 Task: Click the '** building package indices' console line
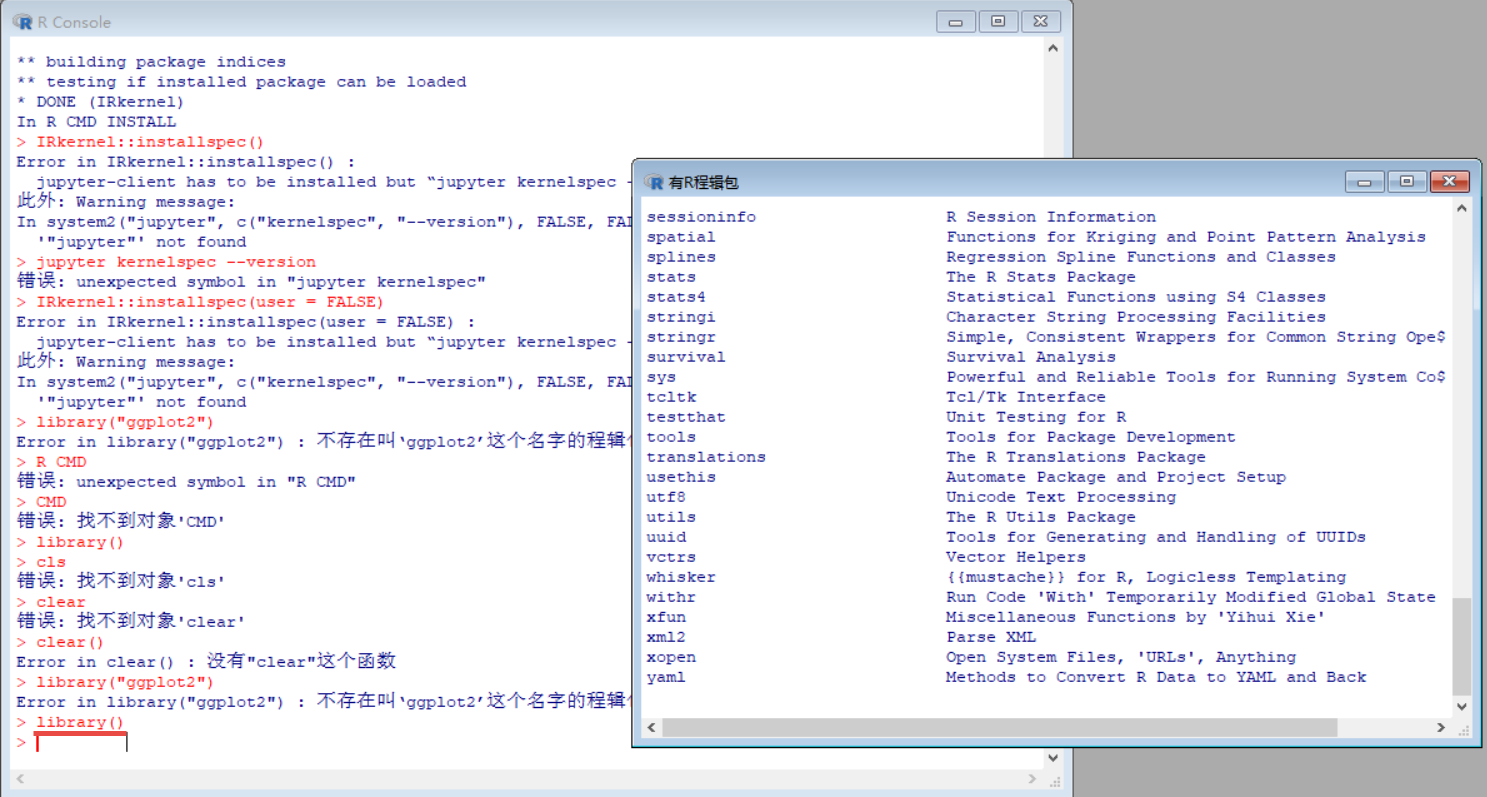tap(151, 62)
